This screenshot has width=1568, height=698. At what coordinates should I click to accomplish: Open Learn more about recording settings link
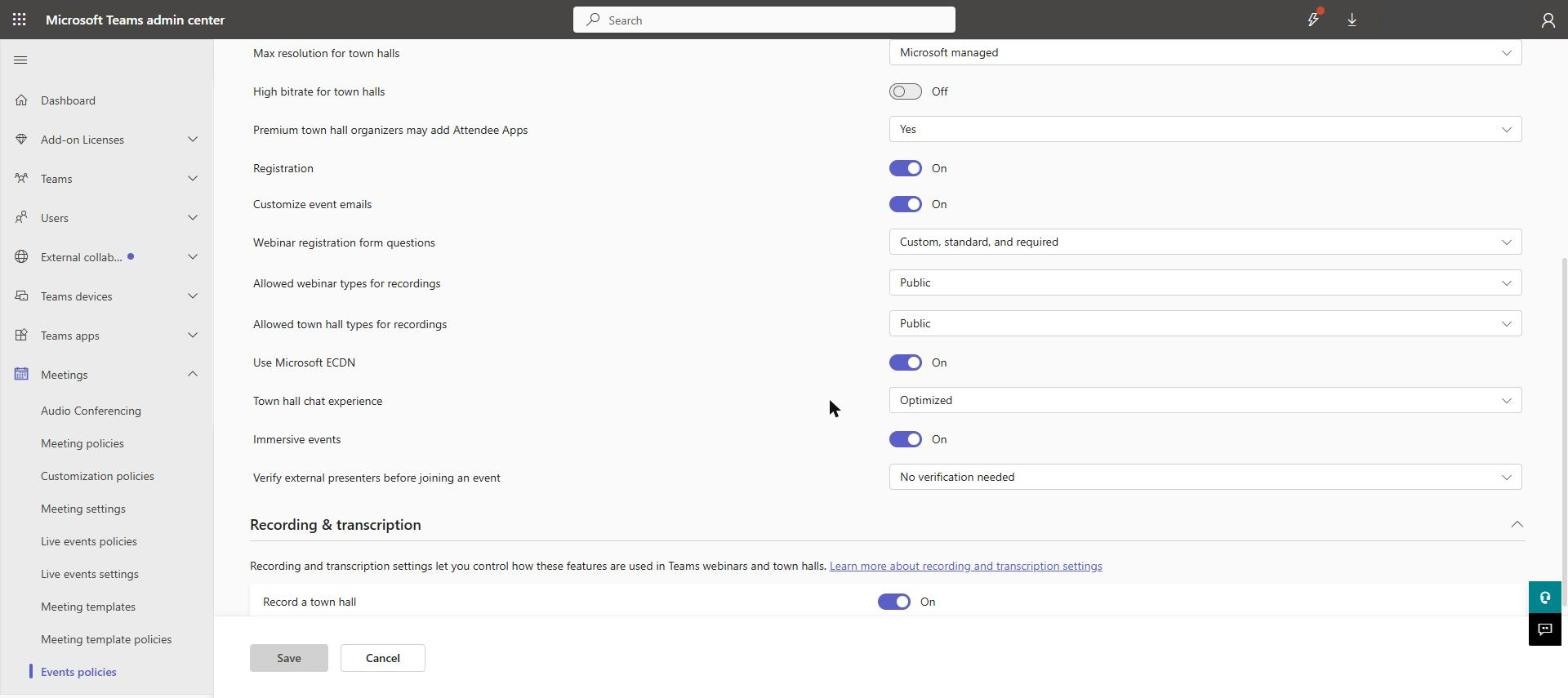point(966,566)
